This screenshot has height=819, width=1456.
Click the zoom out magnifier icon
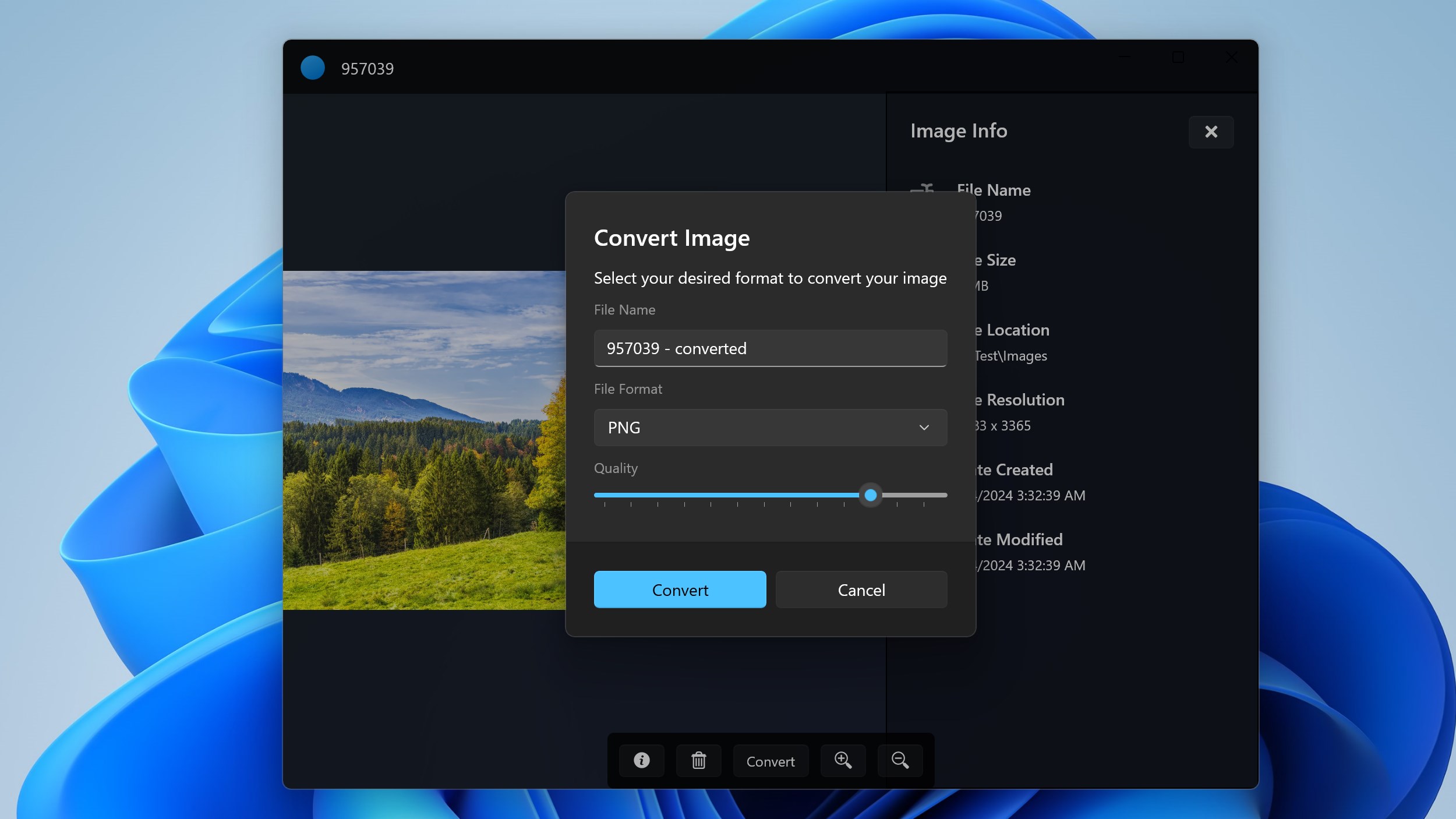click(900, 760)
